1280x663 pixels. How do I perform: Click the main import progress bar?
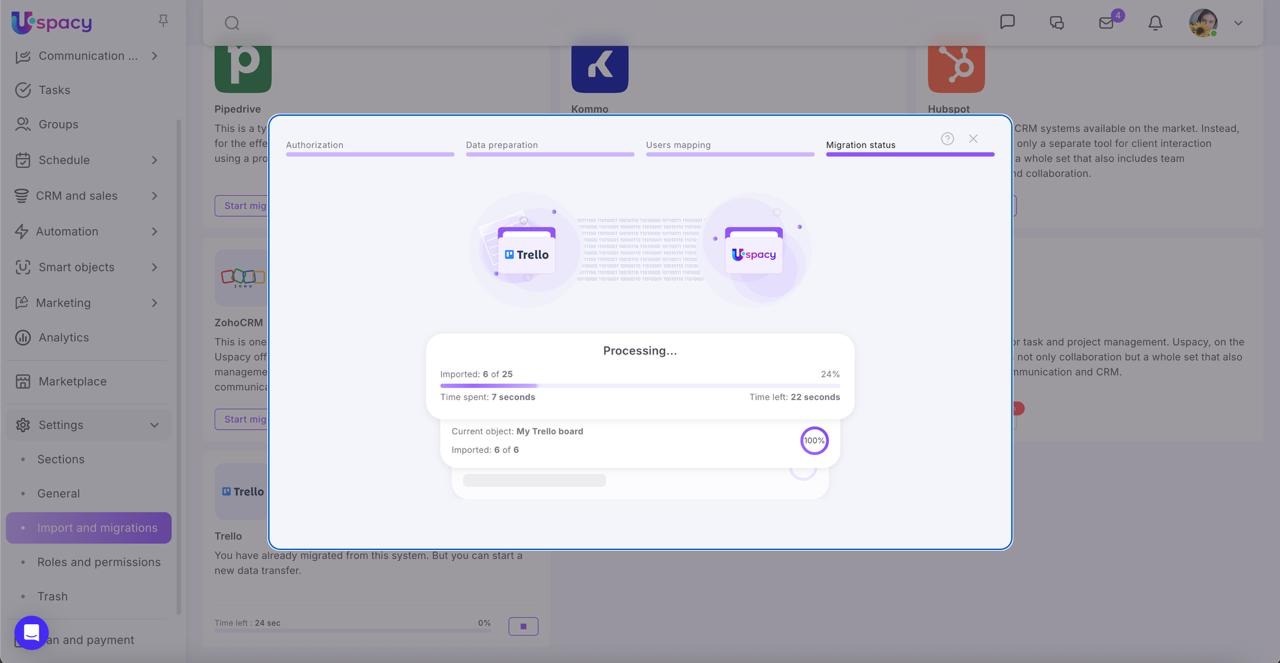pyautogui.click(x=640, y=385)
